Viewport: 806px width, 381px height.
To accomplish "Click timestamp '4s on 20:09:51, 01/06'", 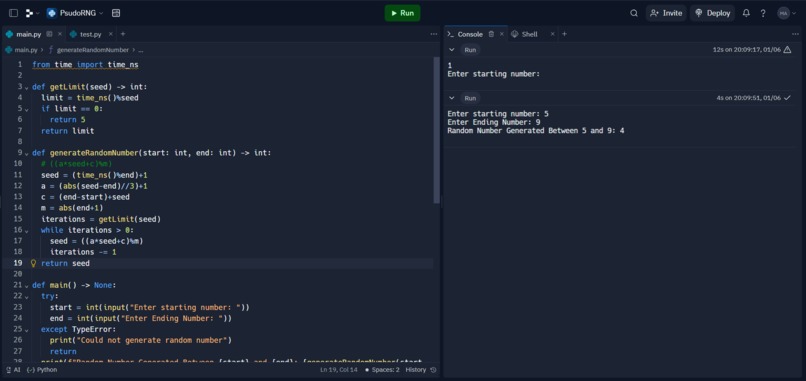I will point(748,98).
